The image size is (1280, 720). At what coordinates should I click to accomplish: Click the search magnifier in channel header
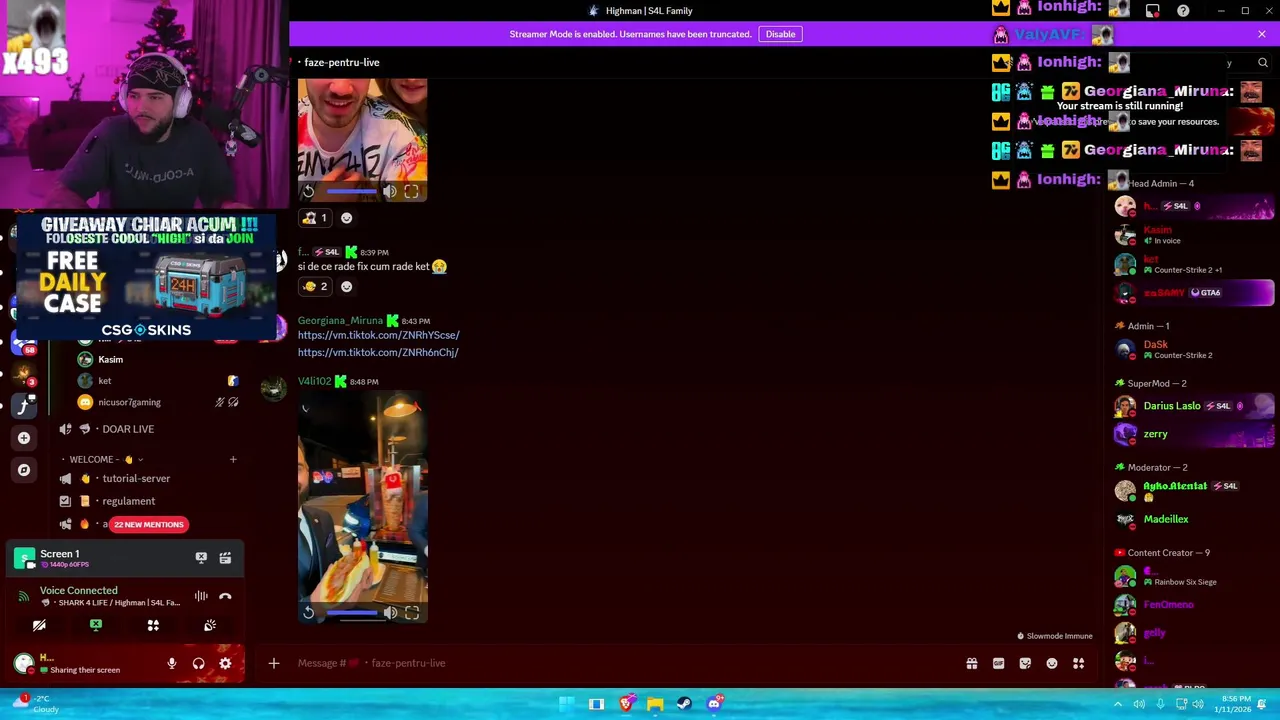click(x=1263, y=63)
